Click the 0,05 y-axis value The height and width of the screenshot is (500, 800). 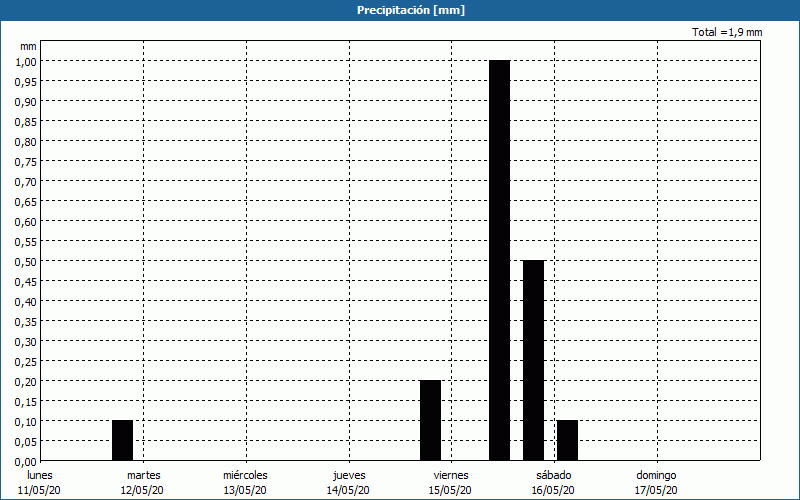(x=26, y=441)
